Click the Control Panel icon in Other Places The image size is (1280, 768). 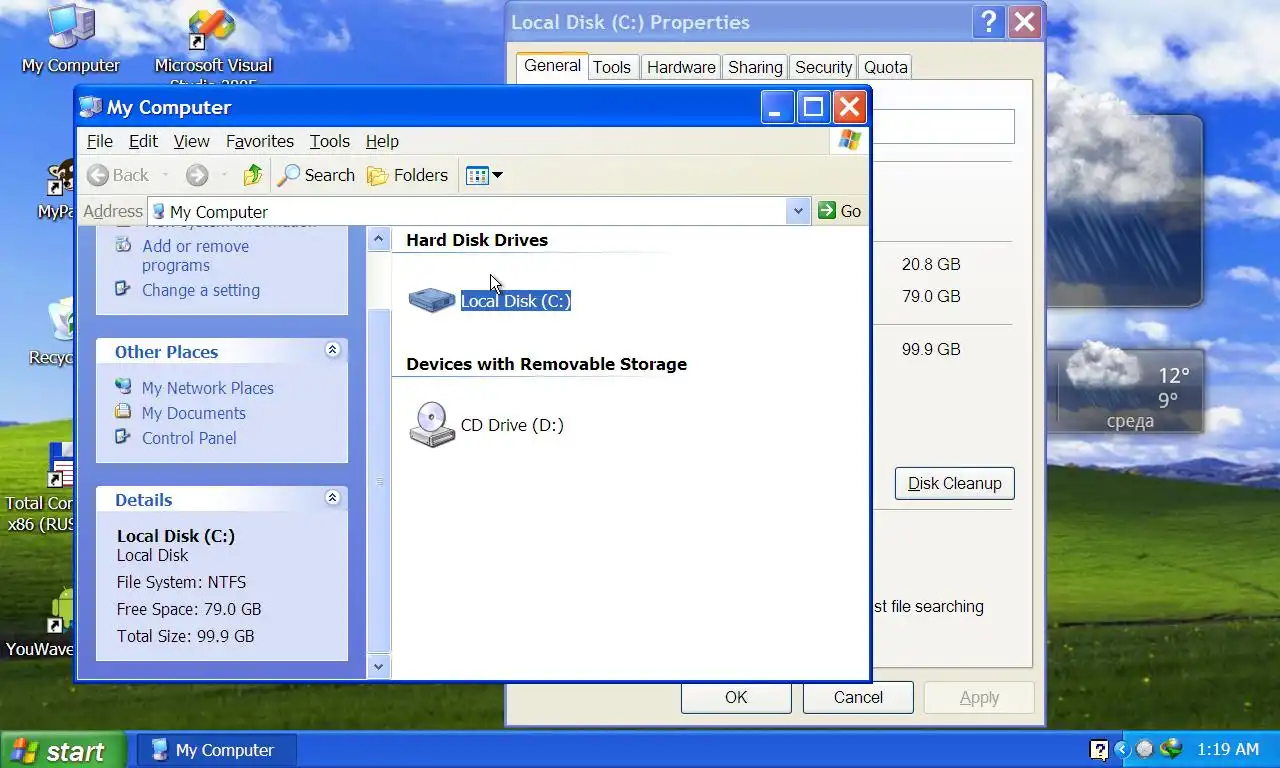[x=123, y=436]
